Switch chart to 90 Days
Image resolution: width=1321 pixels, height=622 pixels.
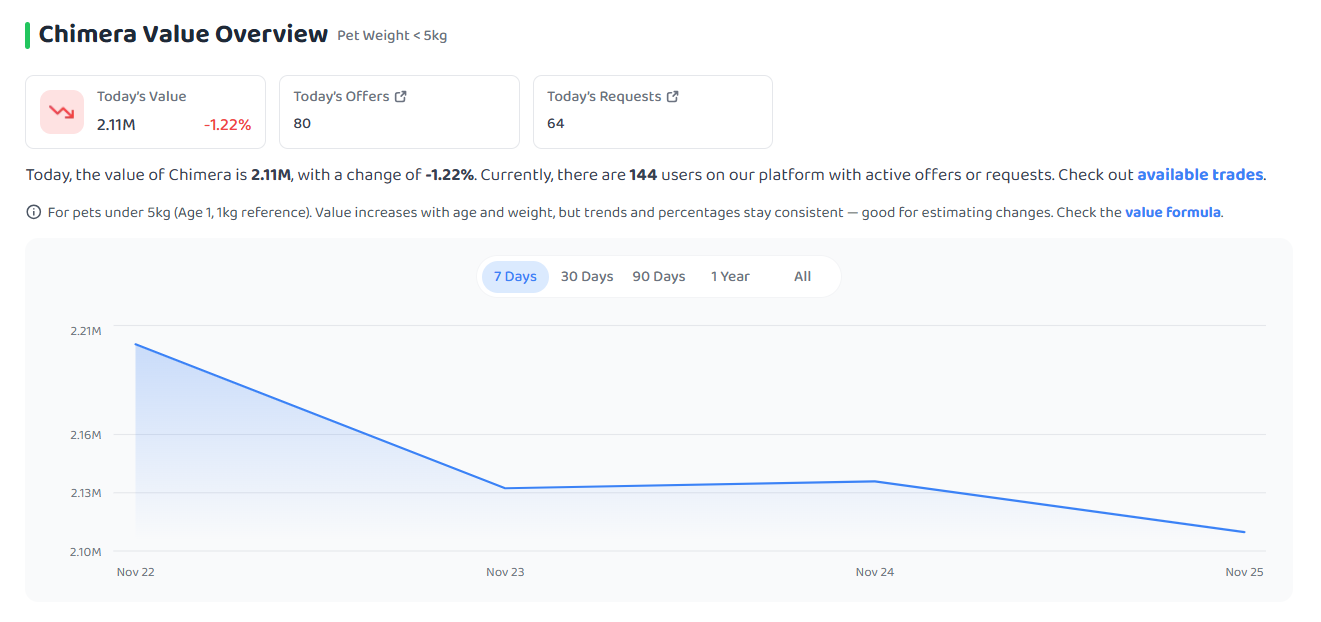point(659,277)
